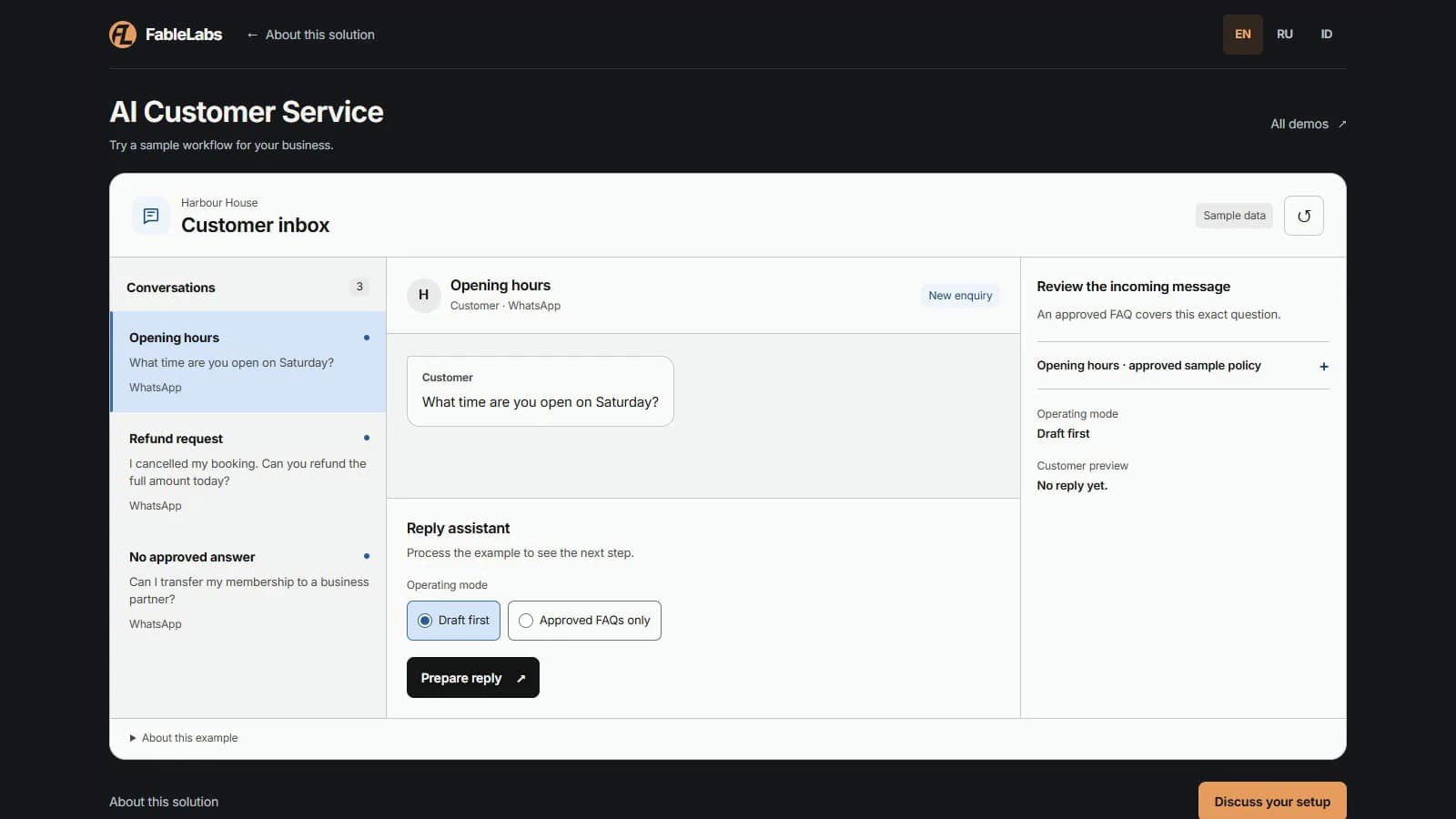
Task: Click the 'Customer · WhatsApp' subtitle
Action: pos(505,306)
